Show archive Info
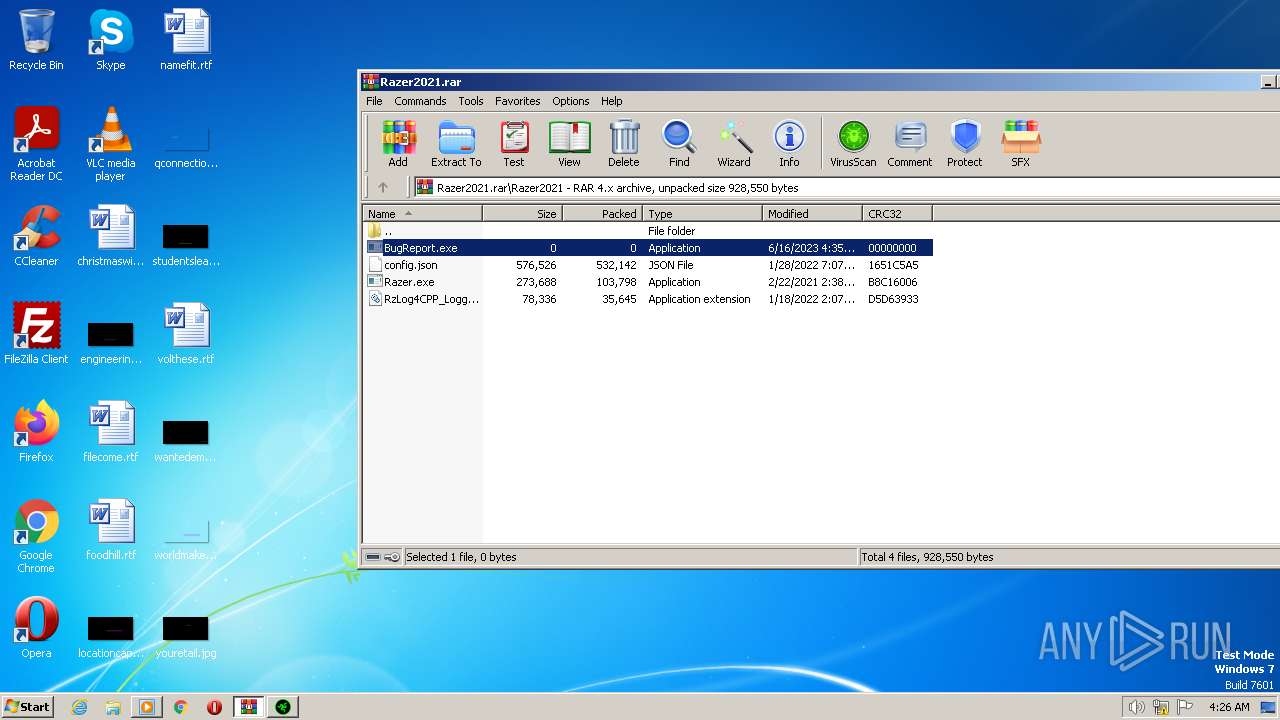 (789, 143)
